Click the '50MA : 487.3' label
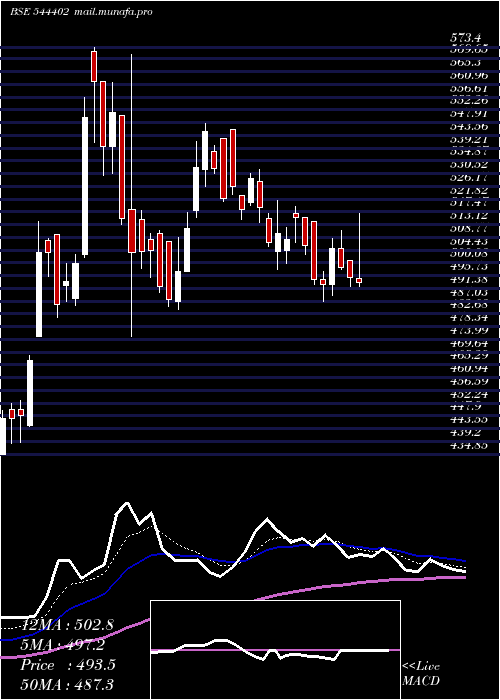The width and height of the screenshot is (500, 700). [x=67, y=684]
